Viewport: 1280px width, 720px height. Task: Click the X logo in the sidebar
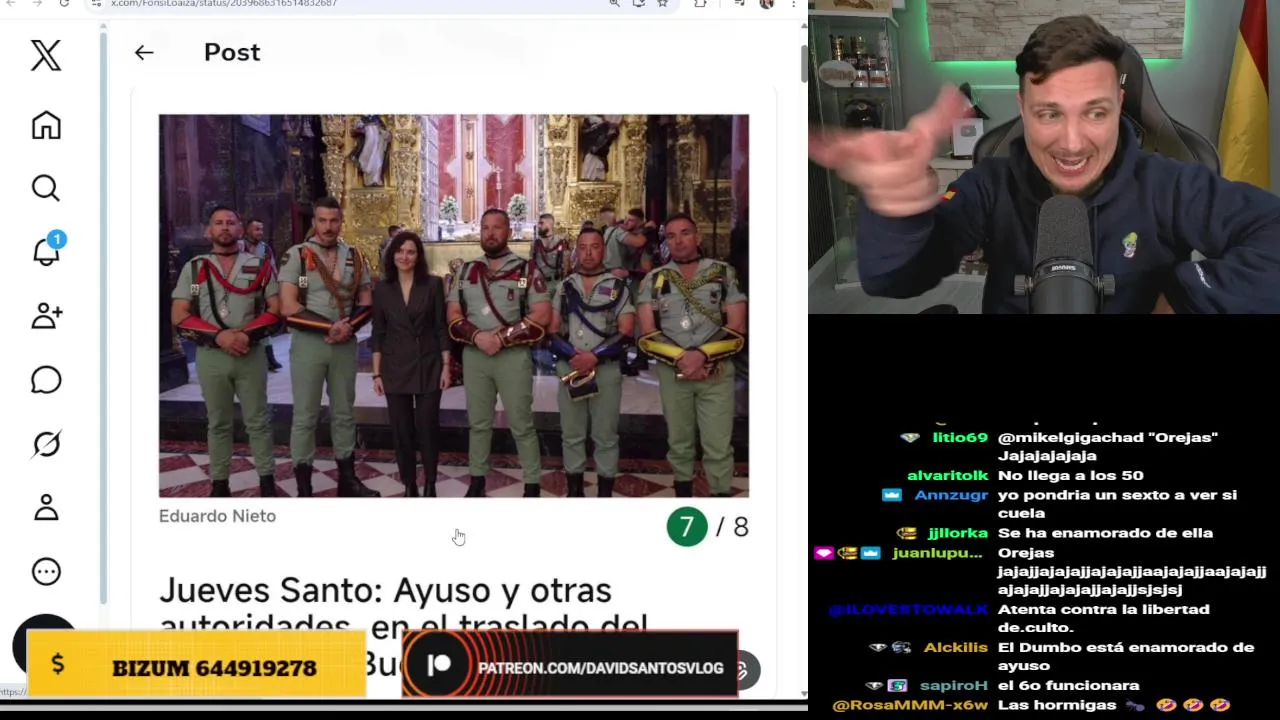(x=46, y=56)
